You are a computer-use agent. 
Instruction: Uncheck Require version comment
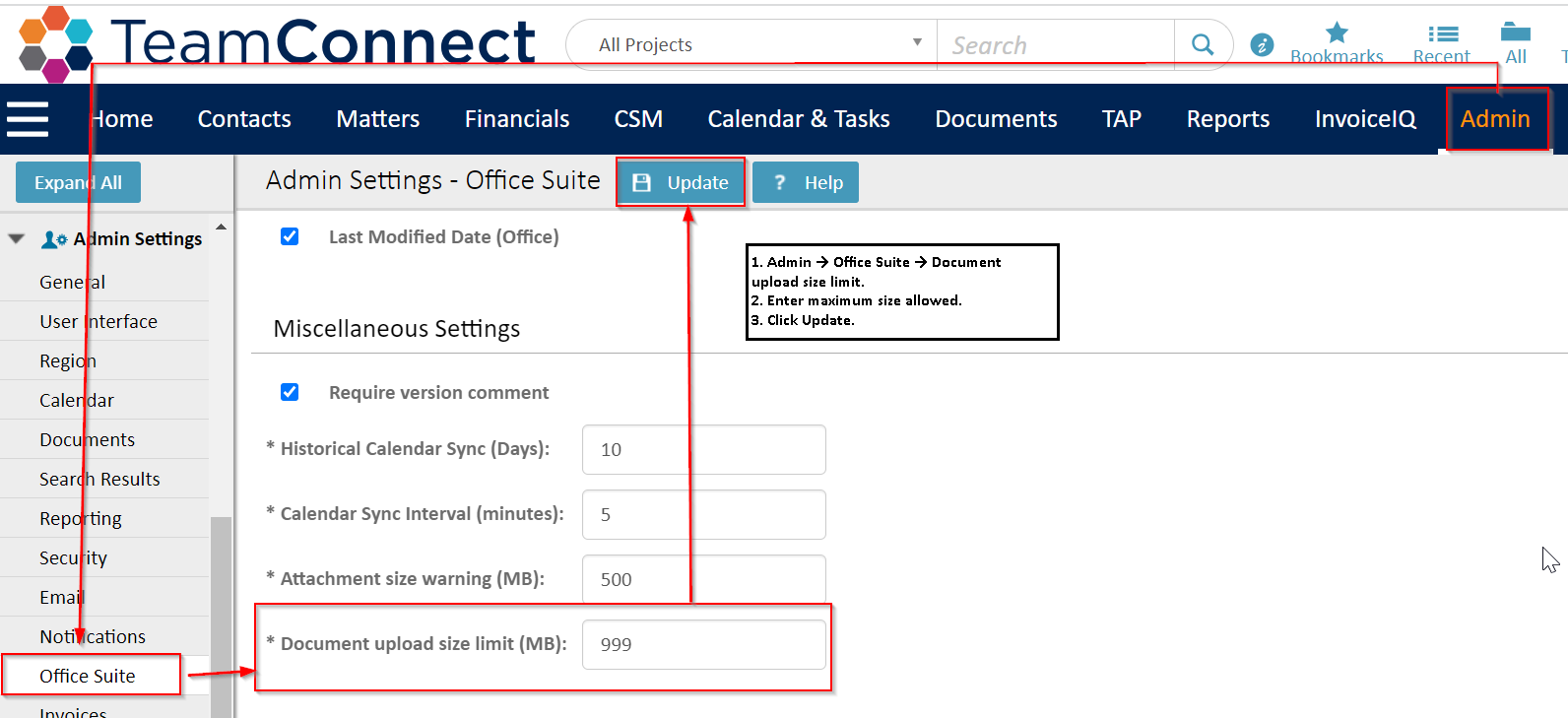click(x=290, y=392)
